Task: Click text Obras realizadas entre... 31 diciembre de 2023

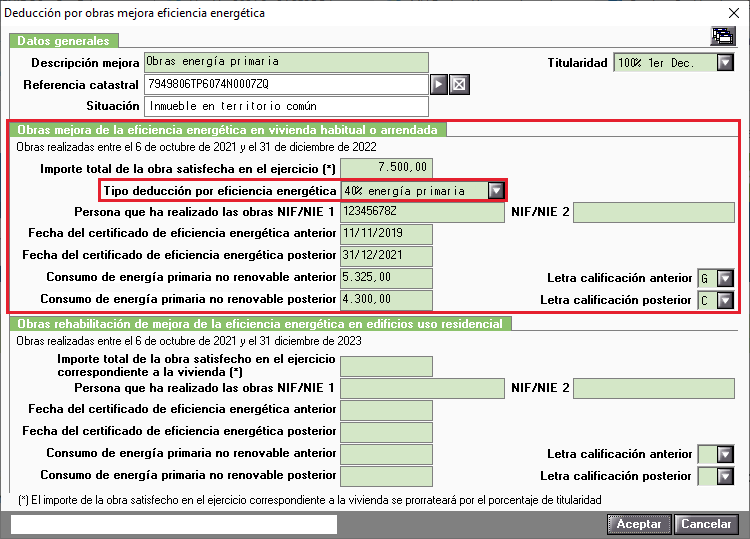Action: [x=189, y=341]
